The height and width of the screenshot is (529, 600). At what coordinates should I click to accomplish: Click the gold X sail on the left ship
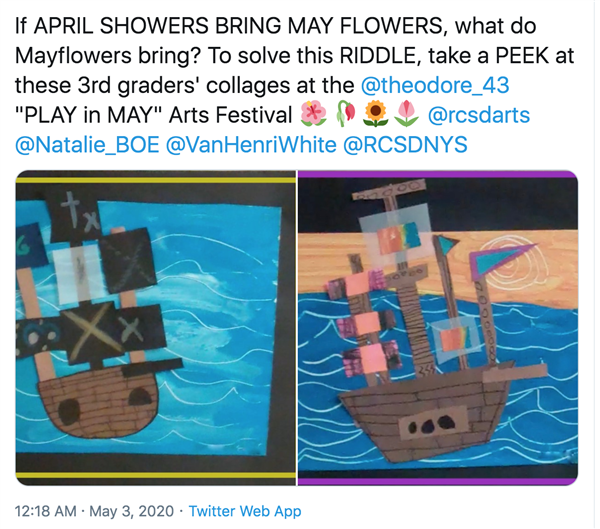click(90, 331)
